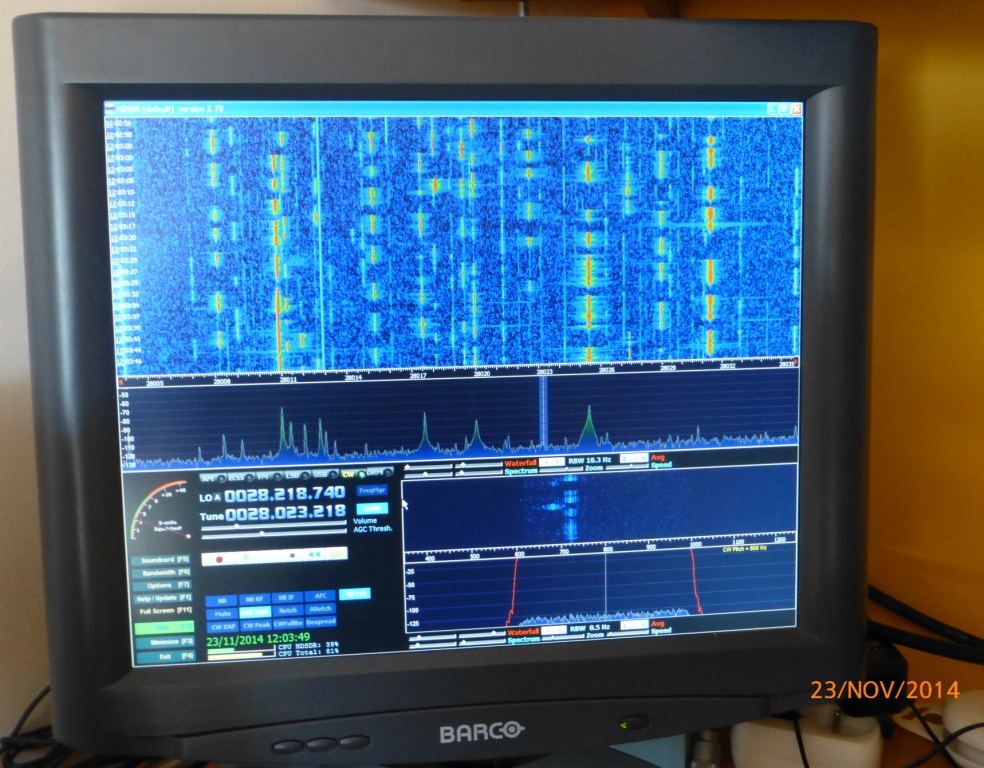Click 28020 on the RF frequency scale
The height and width of the screenshot is (768, 984).
481,374
